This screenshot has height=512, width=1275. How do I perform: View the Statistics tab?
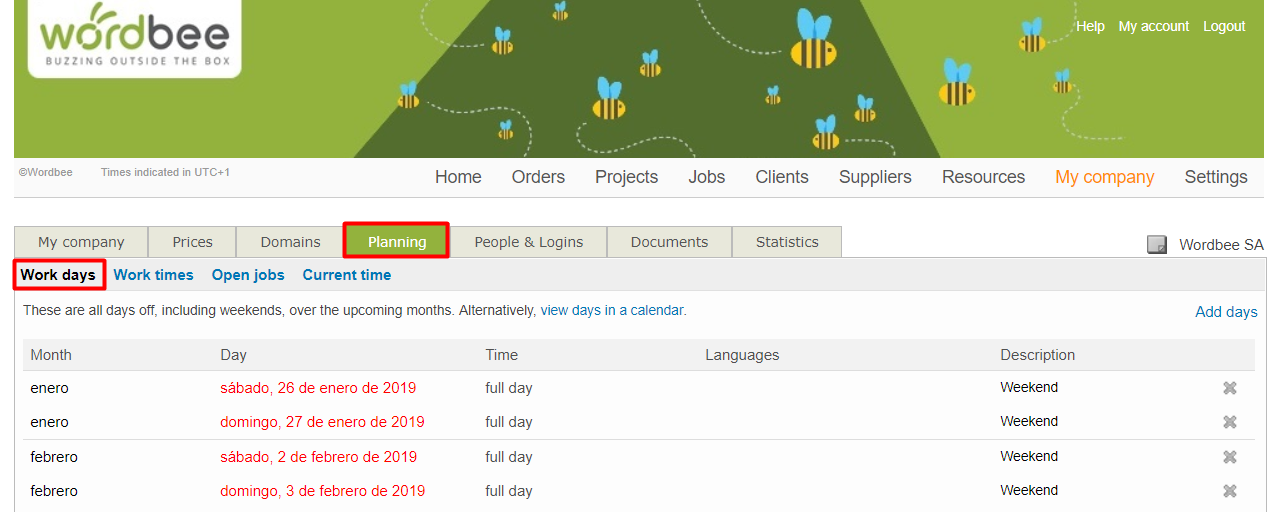tap(786, 242)
